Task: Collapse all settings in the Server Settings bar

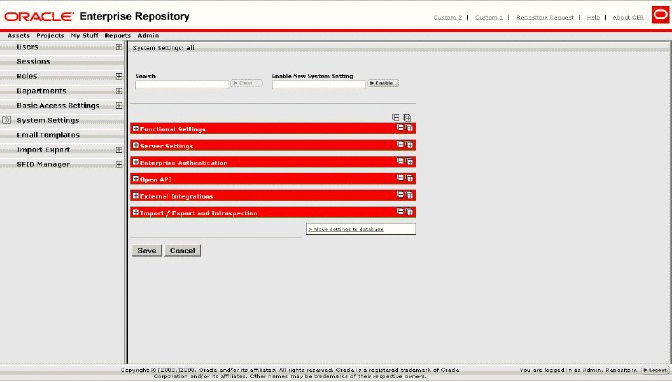Action: click(400, 144)
